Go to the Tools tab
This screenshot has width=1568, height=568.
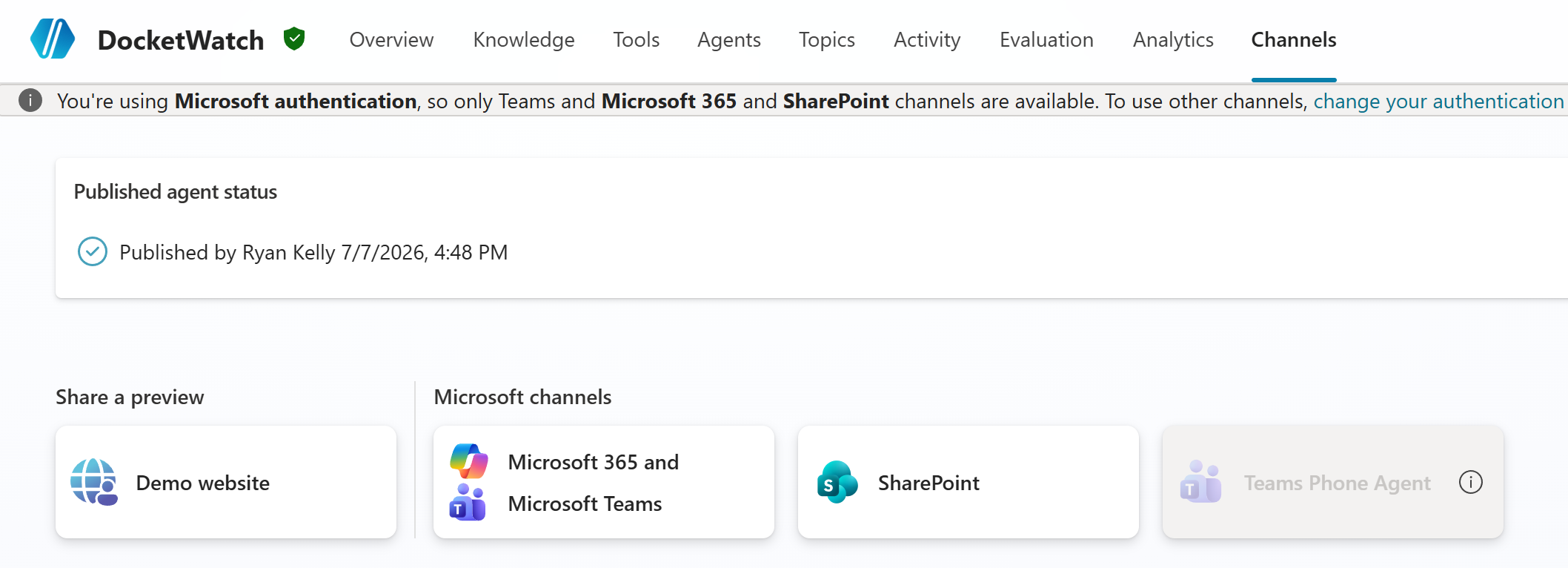coord(636,39)
